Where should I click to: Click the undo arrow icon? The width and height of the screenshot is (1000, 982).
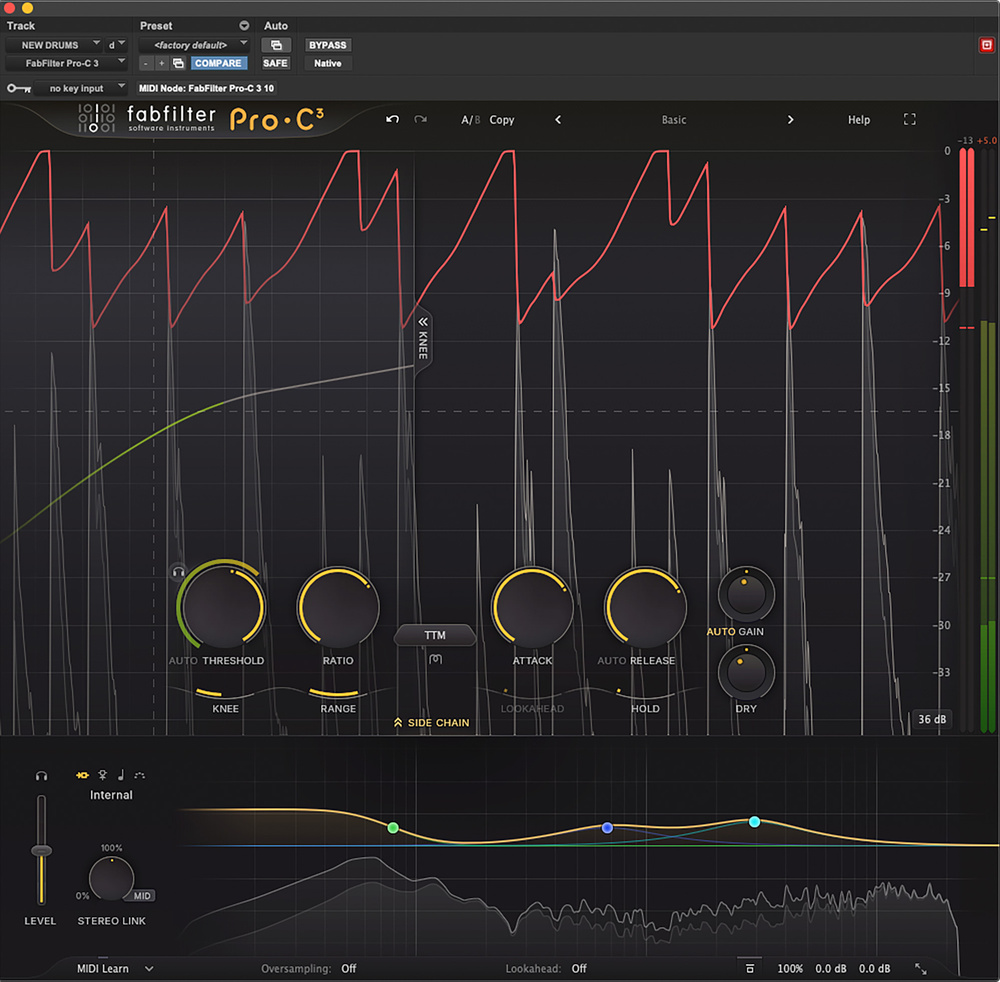pos(392,120)
